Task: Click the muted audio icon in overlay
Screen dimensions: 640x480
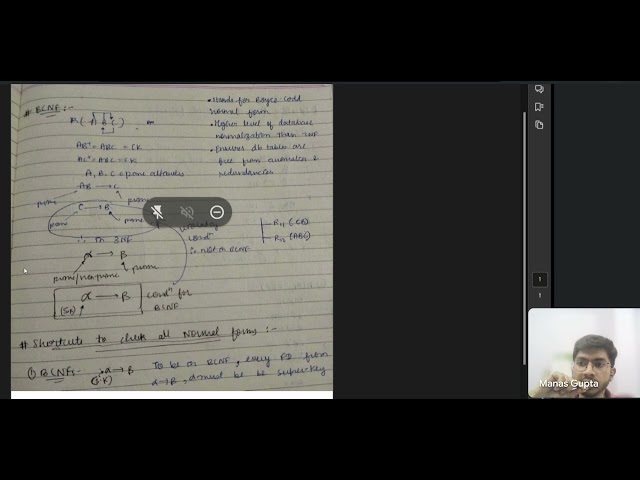Action: point(187,212)
